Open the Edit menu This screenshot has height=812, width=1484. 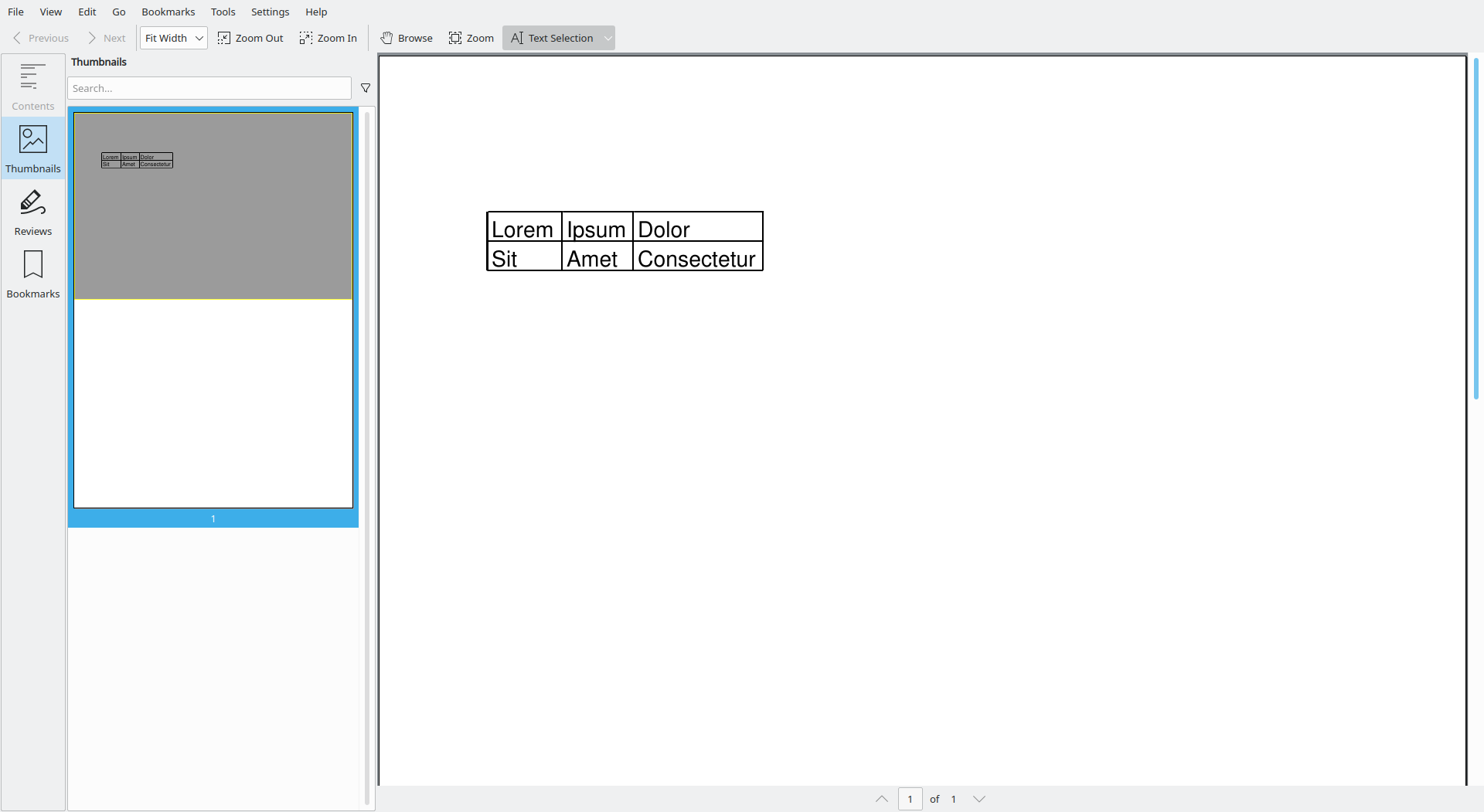coord(87,12)
